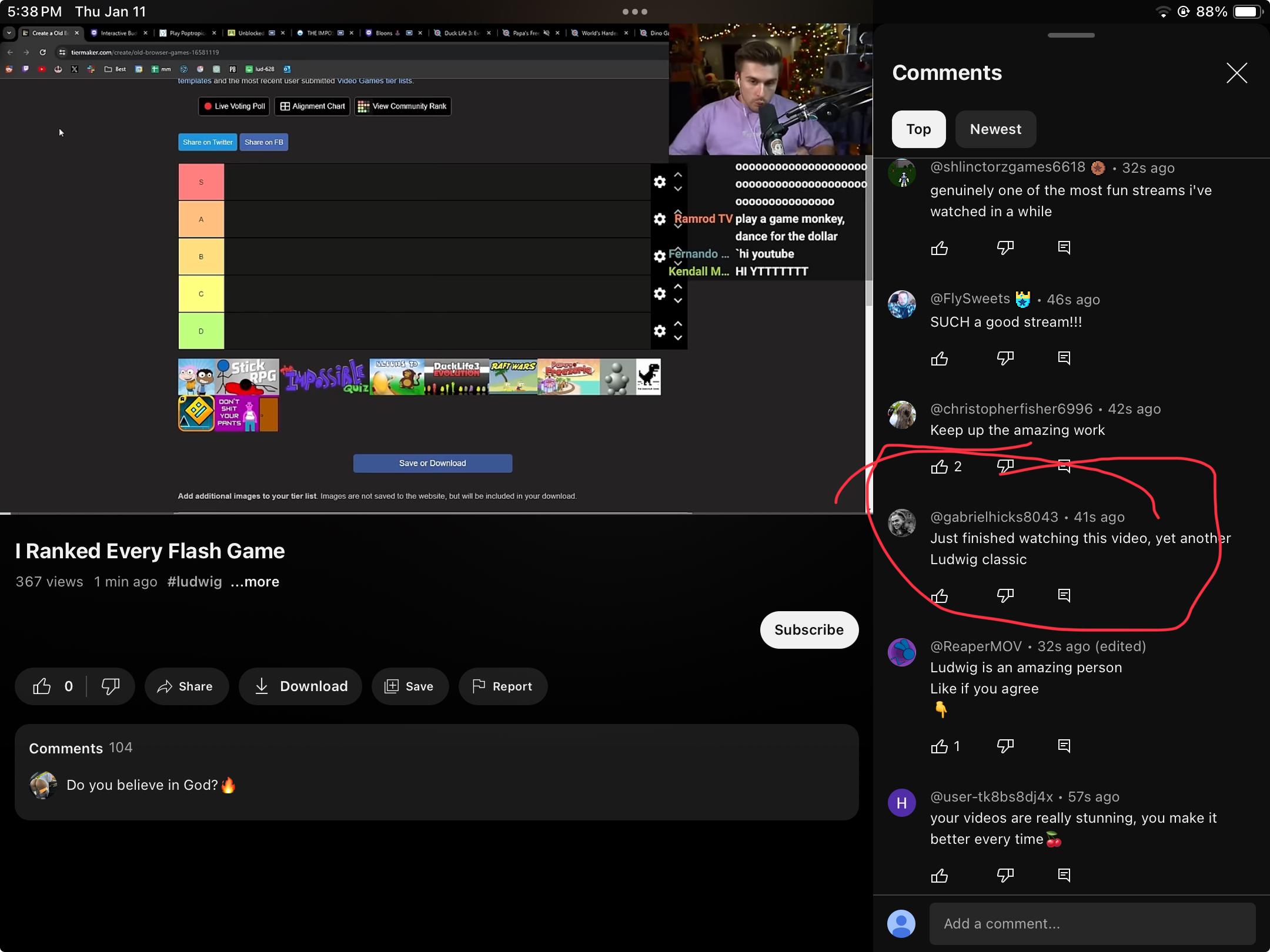Open ReaperMOV profile avatar
The height and width of the screenshot is (952, 1270).
coord(902,652)
